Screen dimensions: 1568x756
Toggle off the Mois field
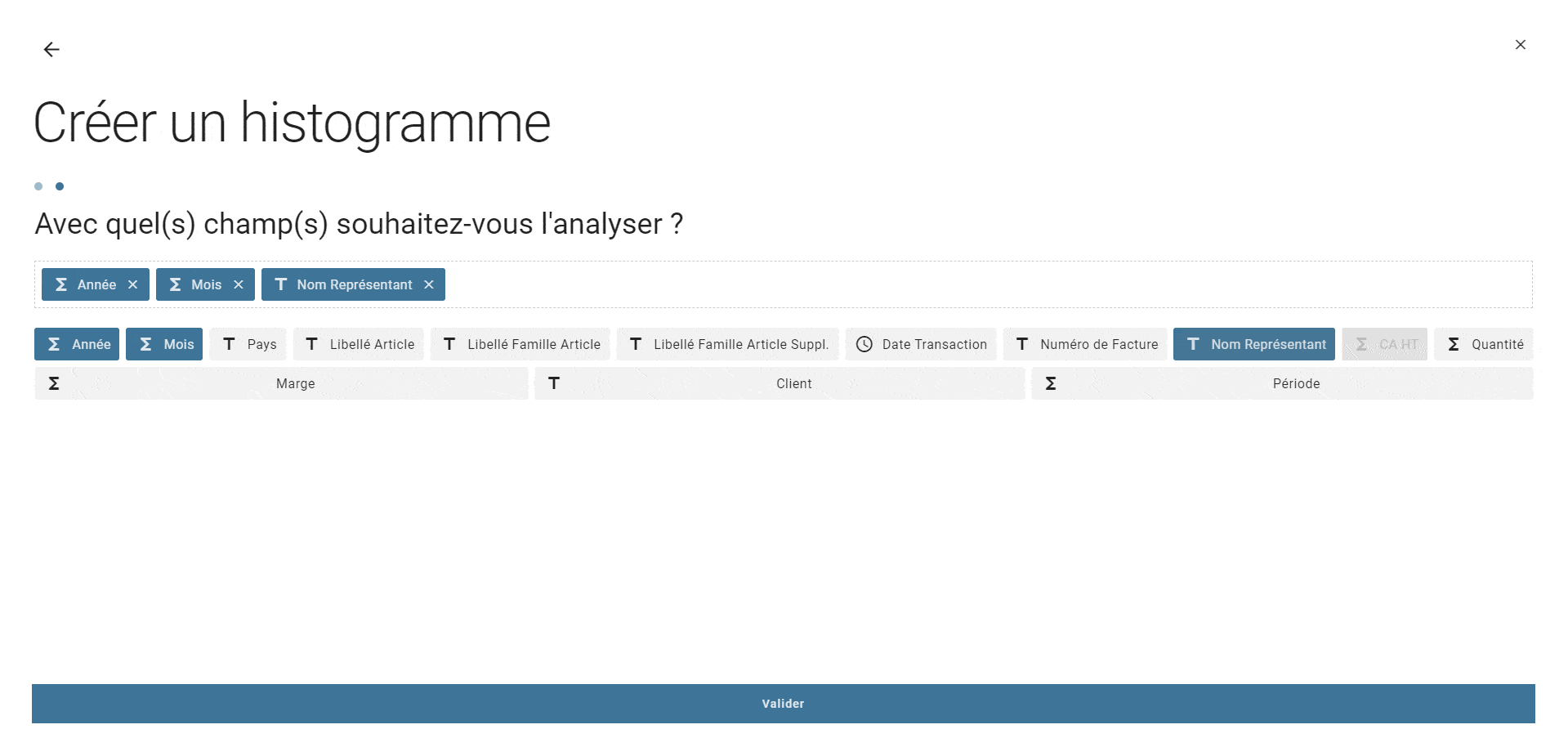coord(164,344)
